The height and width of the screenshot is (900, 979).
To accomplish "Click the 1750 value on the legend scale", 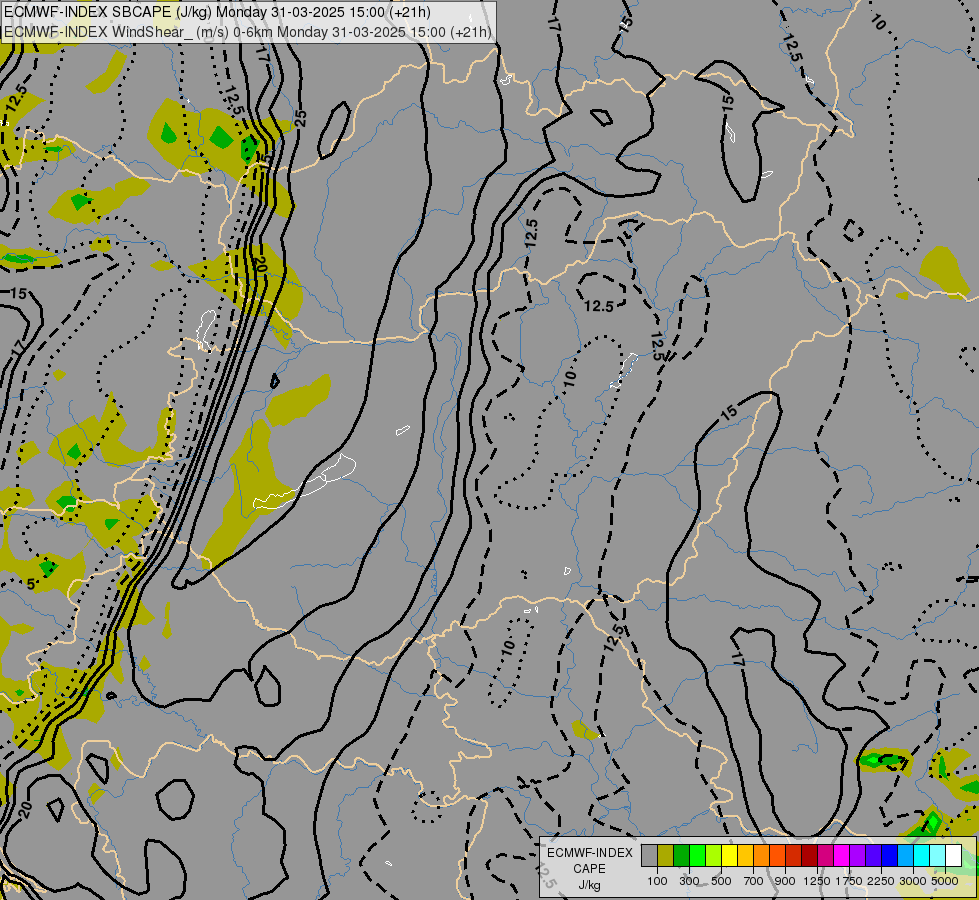I will click(x=849, y=881).
